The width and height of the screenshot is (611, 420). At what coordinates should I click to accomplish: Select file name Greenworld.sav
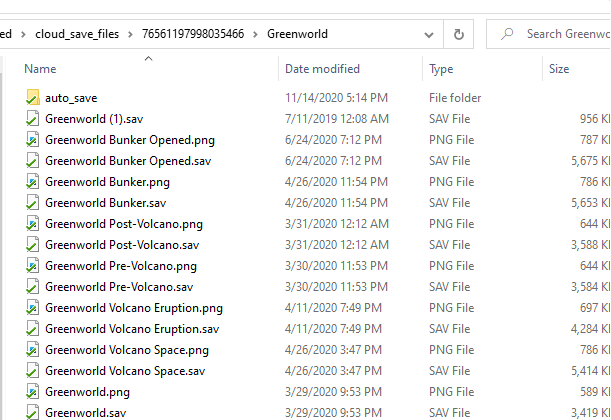[x=86, y=413]
